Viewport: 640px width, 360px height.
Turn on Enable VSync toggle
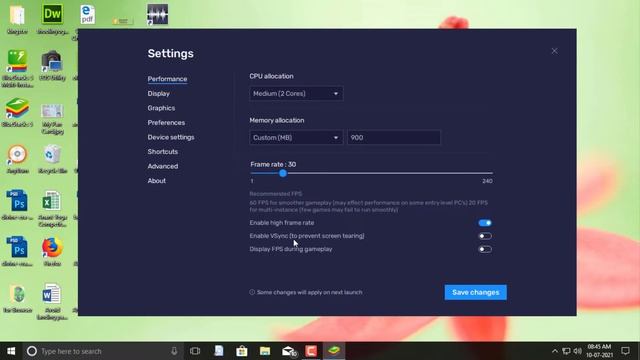(x=484, y=236)
